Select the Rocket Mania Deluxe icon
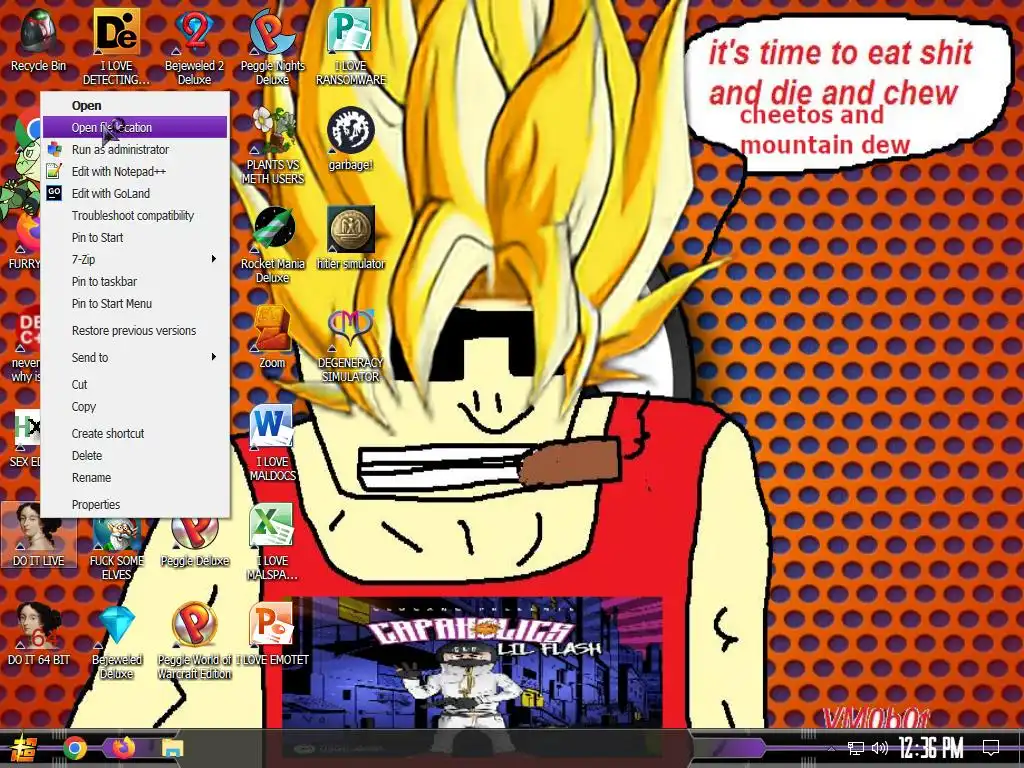This screenshot has width=1024, height=768. 272,244
